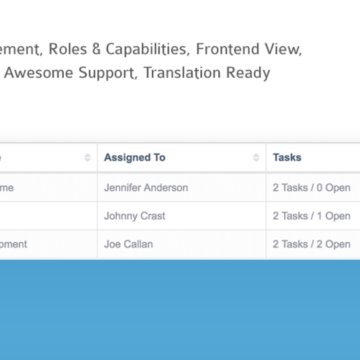Click the empty cell left of Johnny Crast

click(x=49, y=216)
